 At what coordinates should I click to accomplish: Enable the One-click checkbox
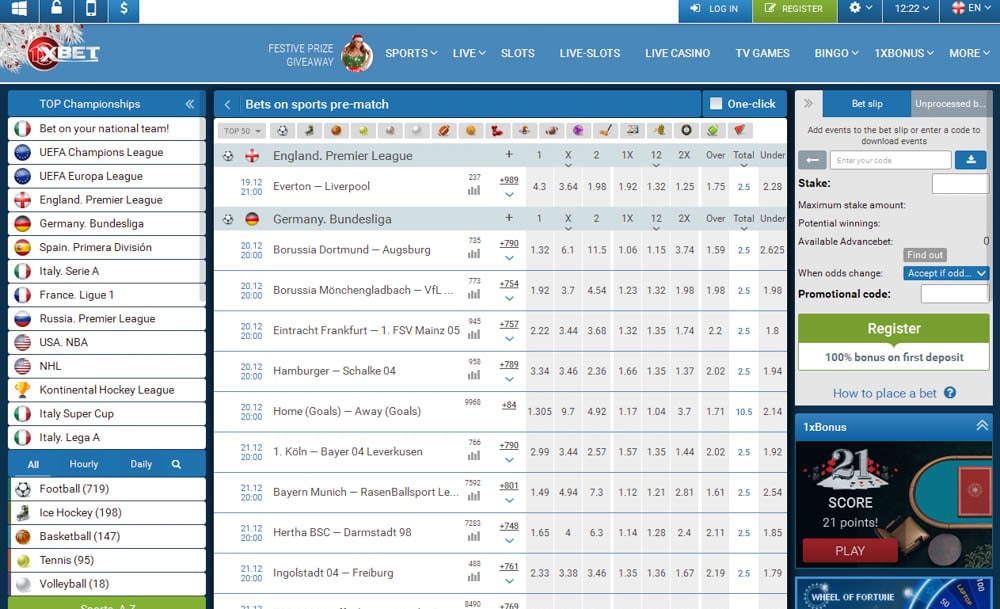coord(716,104)
